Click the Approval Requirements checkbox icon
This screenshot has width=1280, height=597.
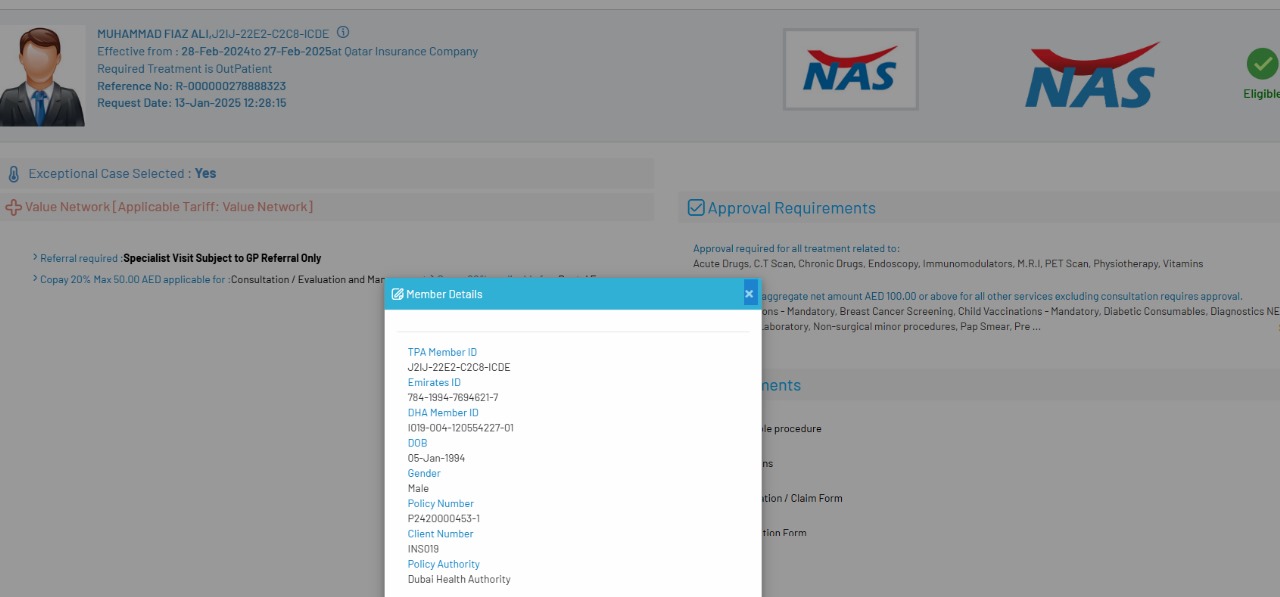pos(696,208)
